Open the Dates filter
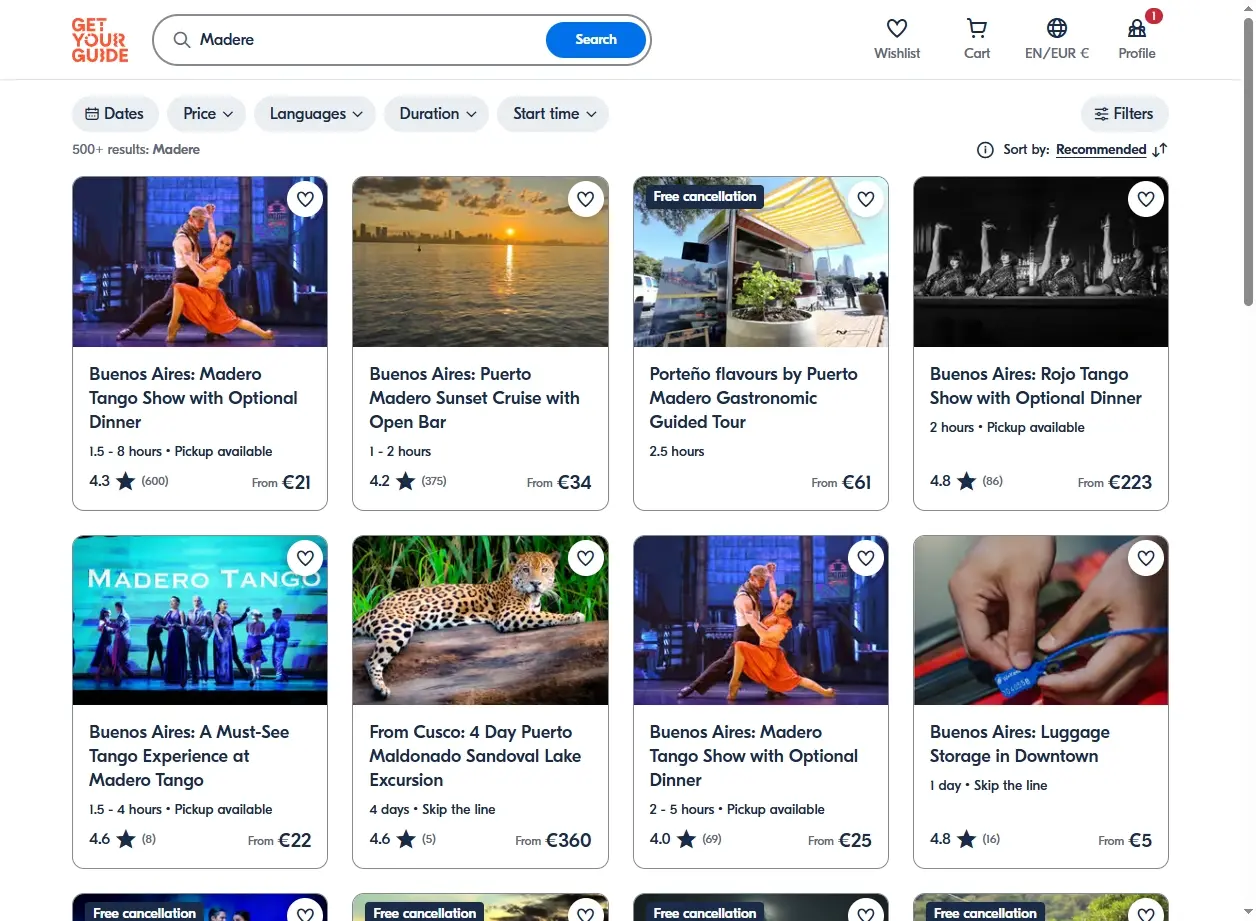The image size is (1256, 921). 115,114
